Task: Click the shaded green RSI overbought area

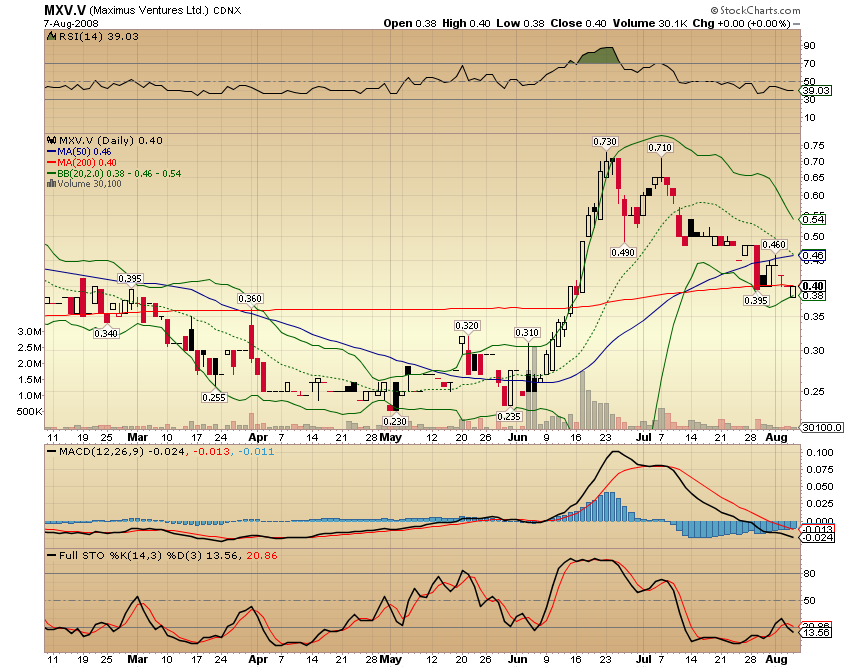Action: click(x=600, y=56)
